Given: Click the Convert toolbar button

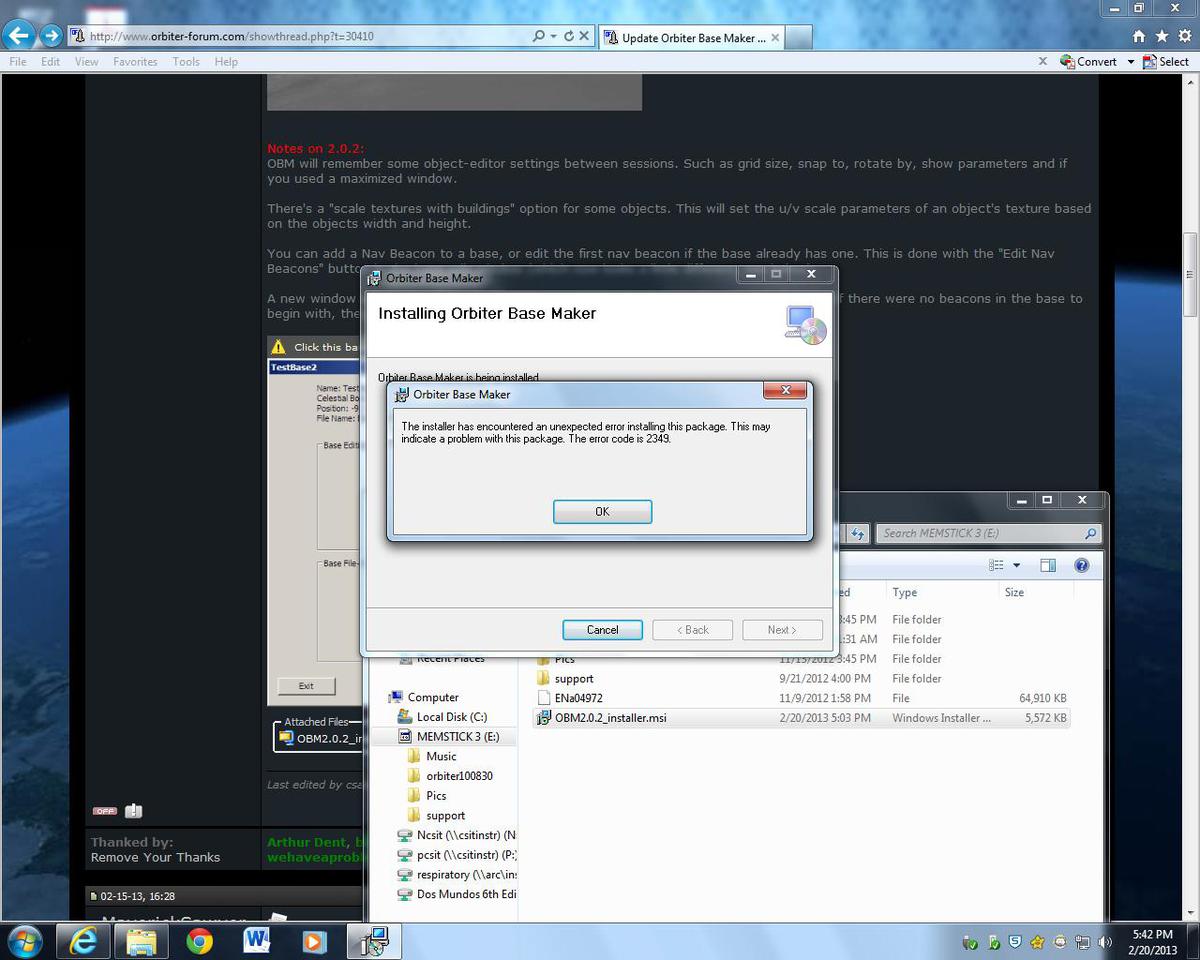Looking at the screenshot, I should click(1088, 61).
